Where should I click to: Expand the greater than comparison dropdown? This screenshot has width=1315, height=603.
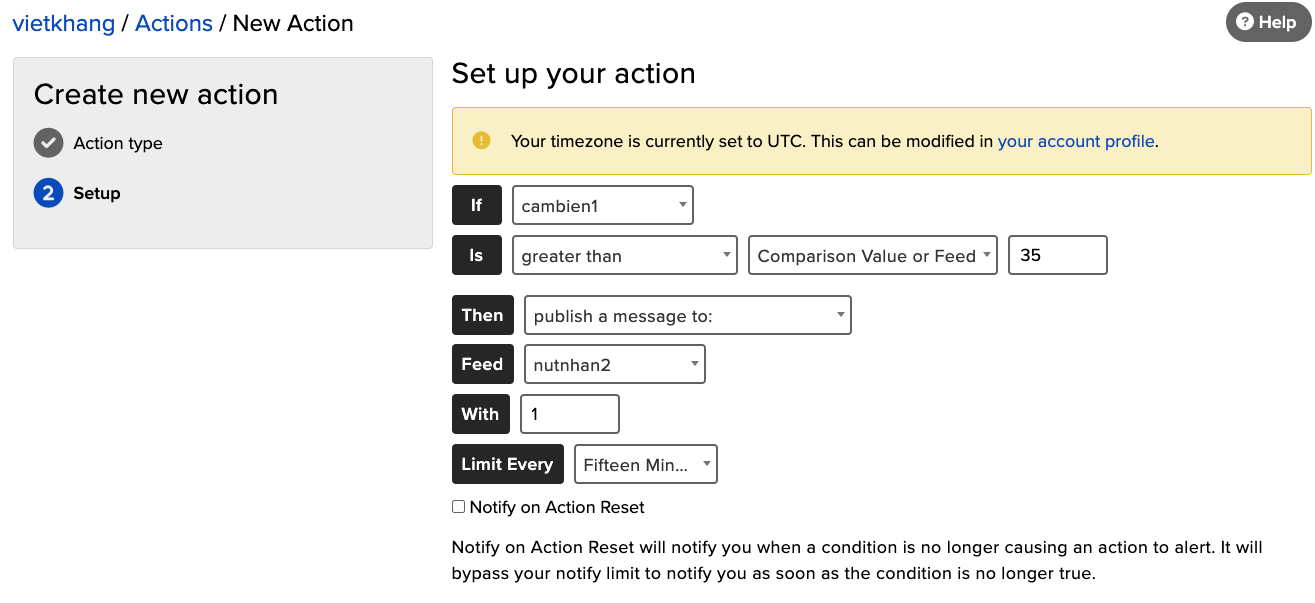click(624, 256)
